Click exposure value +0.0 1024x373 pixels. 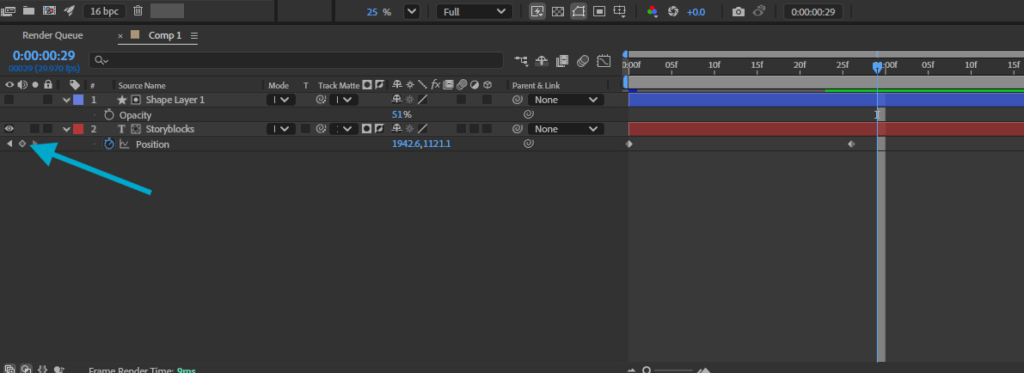click(x=696, y=12)
